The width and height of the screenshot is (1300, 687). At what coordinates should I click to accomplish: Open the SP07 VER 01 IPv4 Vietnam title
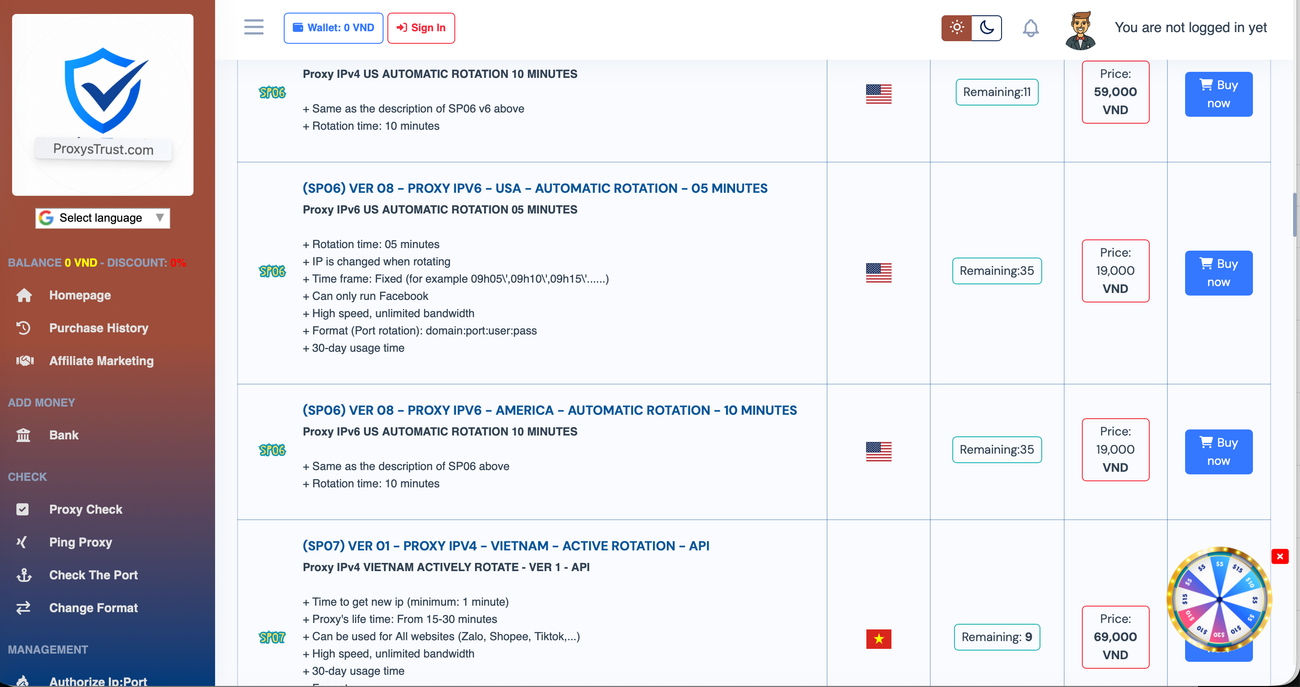(506, 546)
